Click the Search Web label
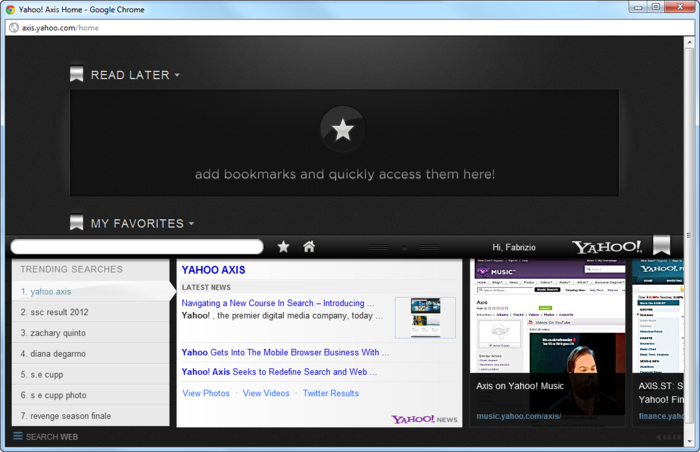700x452 pixels. 52,436
